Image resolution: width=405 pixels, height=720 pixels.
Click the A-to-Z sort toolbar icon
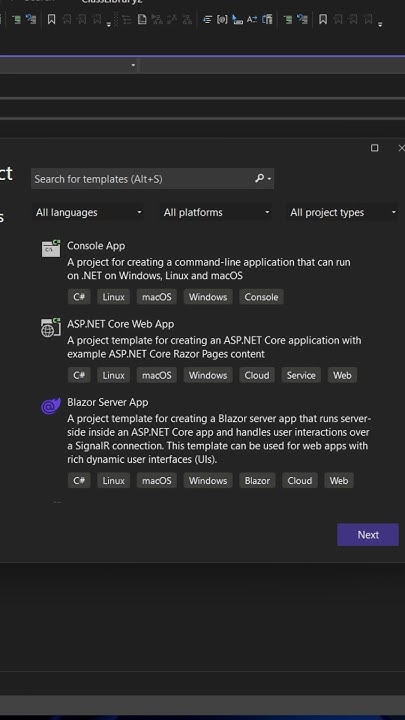coord(252,19)
